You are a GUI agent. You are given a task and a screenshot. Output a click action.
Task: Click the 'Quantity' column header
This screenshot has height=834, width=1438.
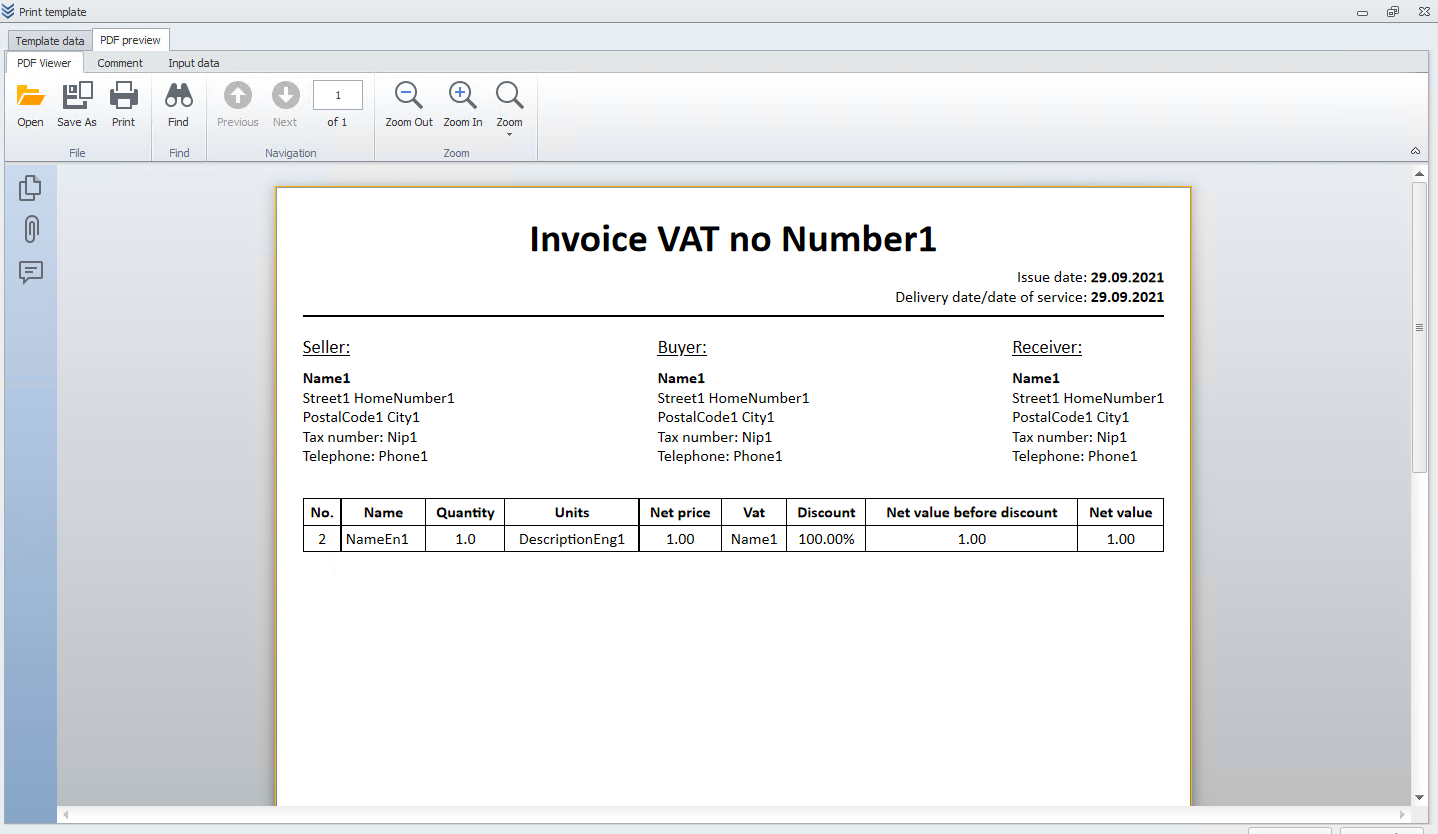click(x=465, y=512)
